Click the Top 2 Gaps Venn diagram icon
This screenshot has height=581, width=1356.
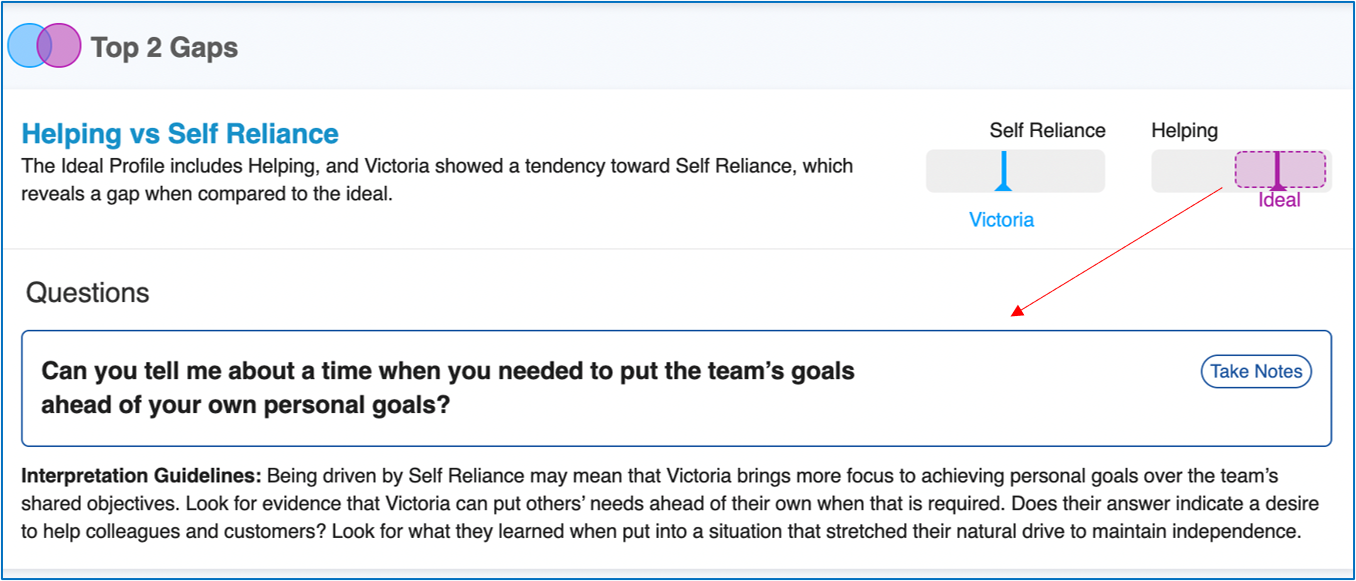click(x=44, y=46)
